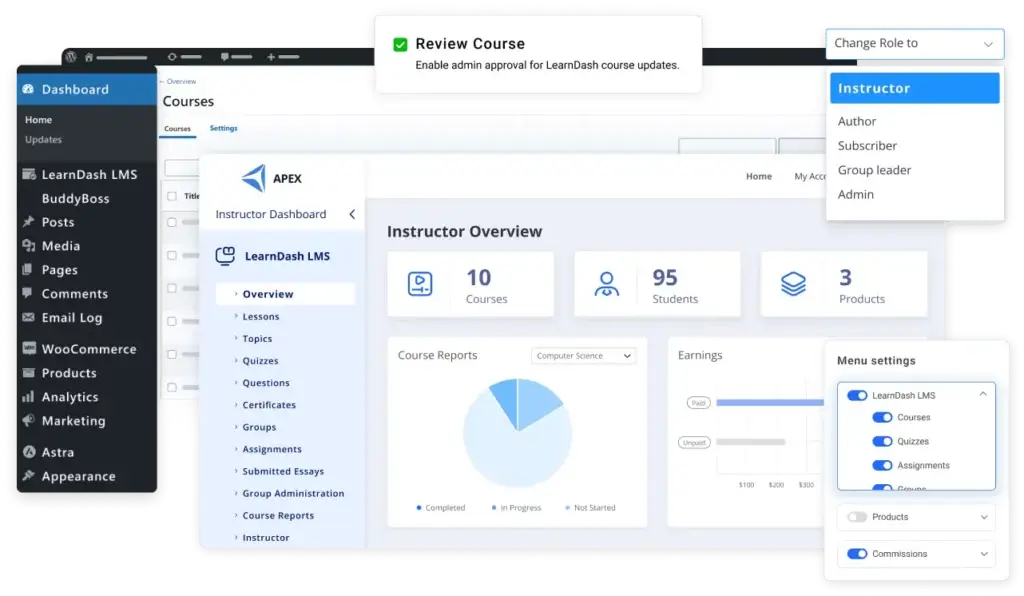Click Home link in the APEX top navigation
This screenshot has width=1024, height=596.
(759, 176)
